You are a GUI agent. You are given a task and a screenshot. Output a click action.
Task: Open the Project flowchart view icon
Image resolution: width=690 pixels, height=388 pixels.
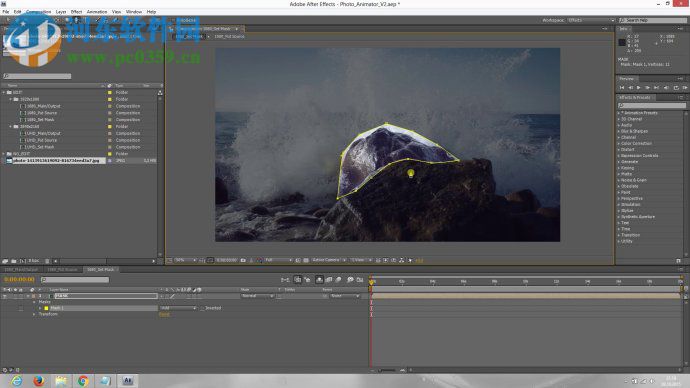click(160, 93)
